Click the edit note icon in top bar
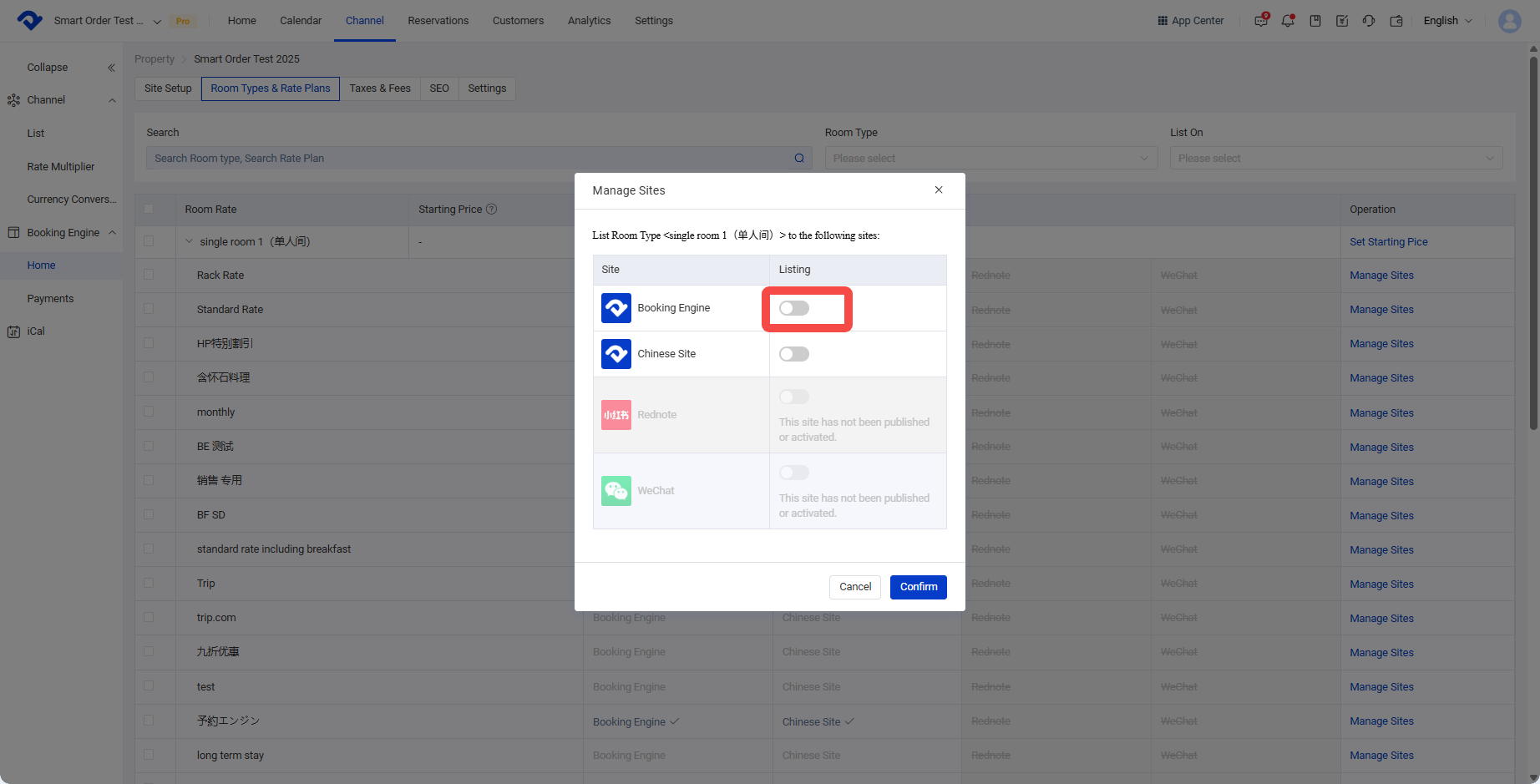The image size is (1540, 784). (x=1342, y=21)
